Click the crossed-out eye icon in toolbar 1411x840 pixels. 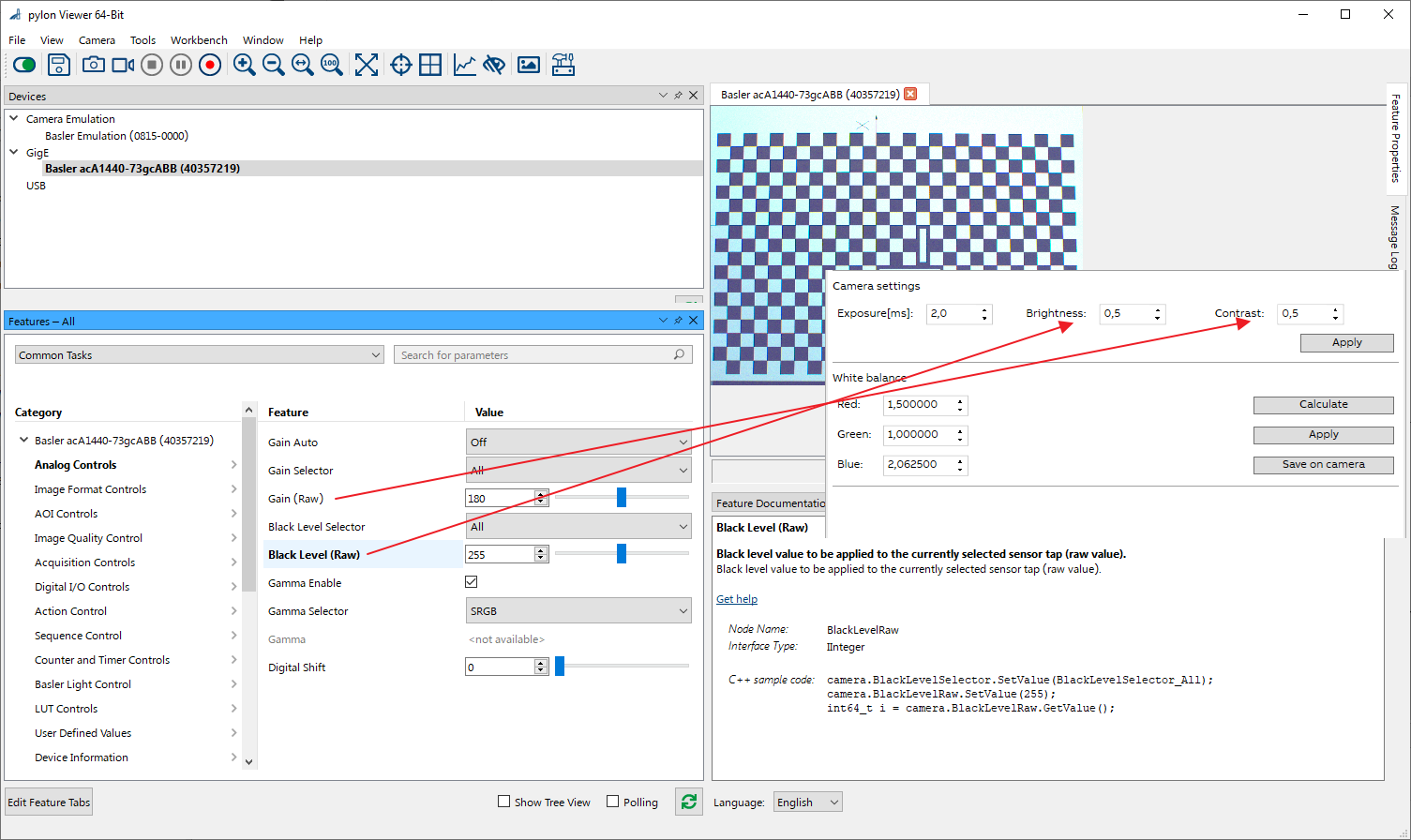click(494, 65)
